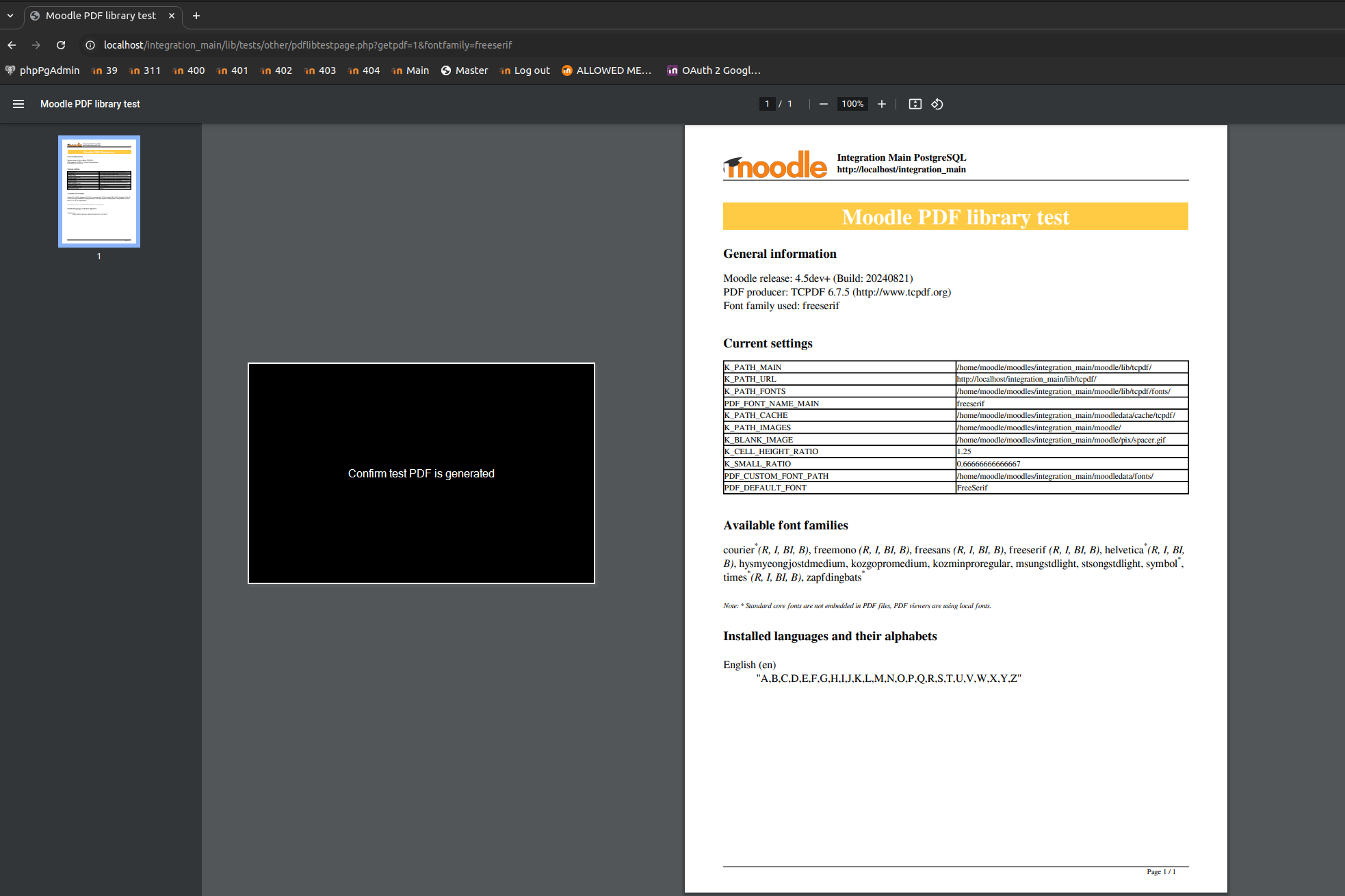Go back to the previous page
This screenshot has height=896, width=1345.
[12, 45]
